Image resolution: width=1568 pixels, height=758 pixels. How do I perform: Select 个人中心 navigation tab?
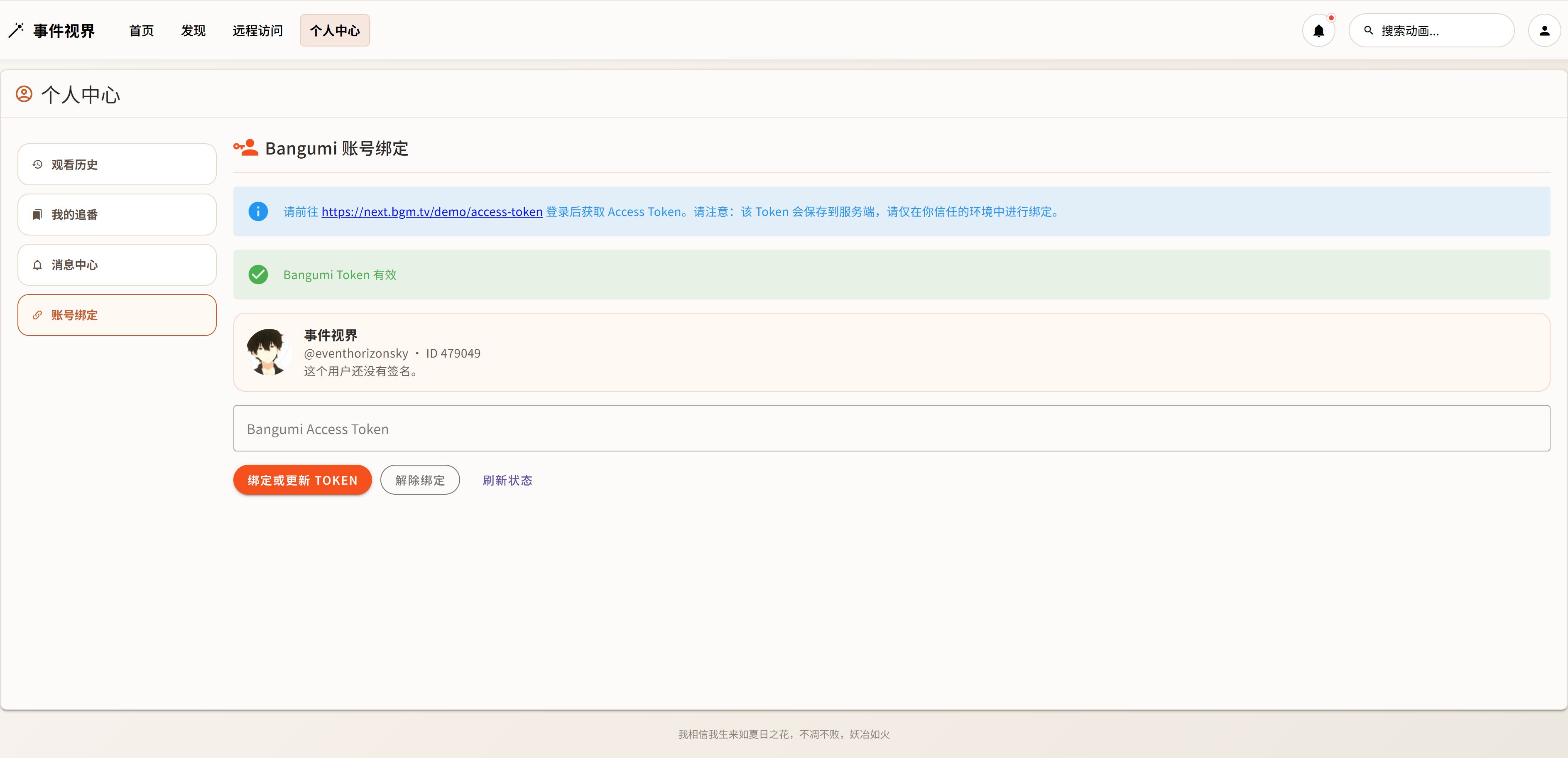(x=335, y=30)
